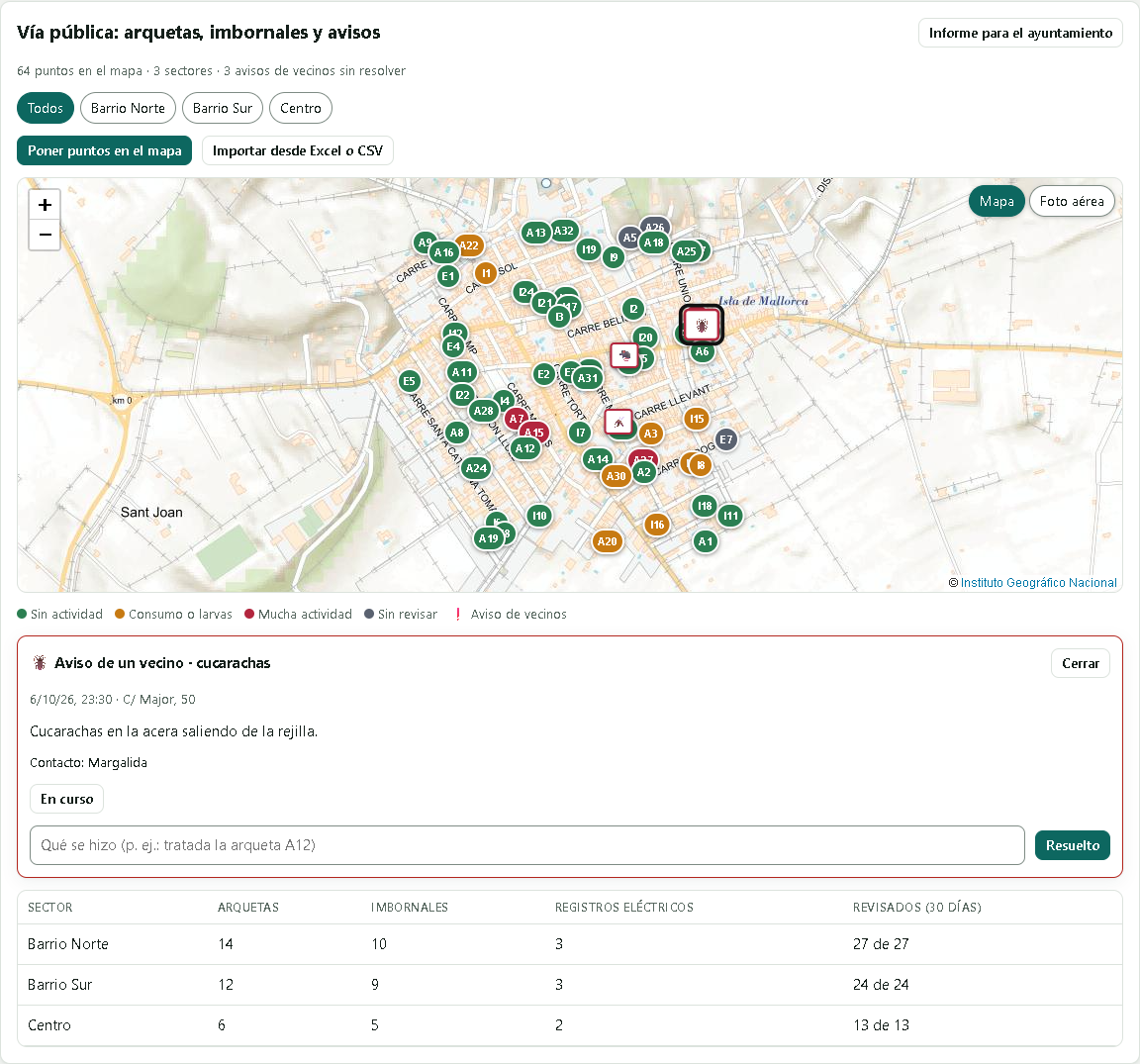Viewport: 1140px width, 1064px height.
Task: Select map point A19
Action: coord(489,538)
